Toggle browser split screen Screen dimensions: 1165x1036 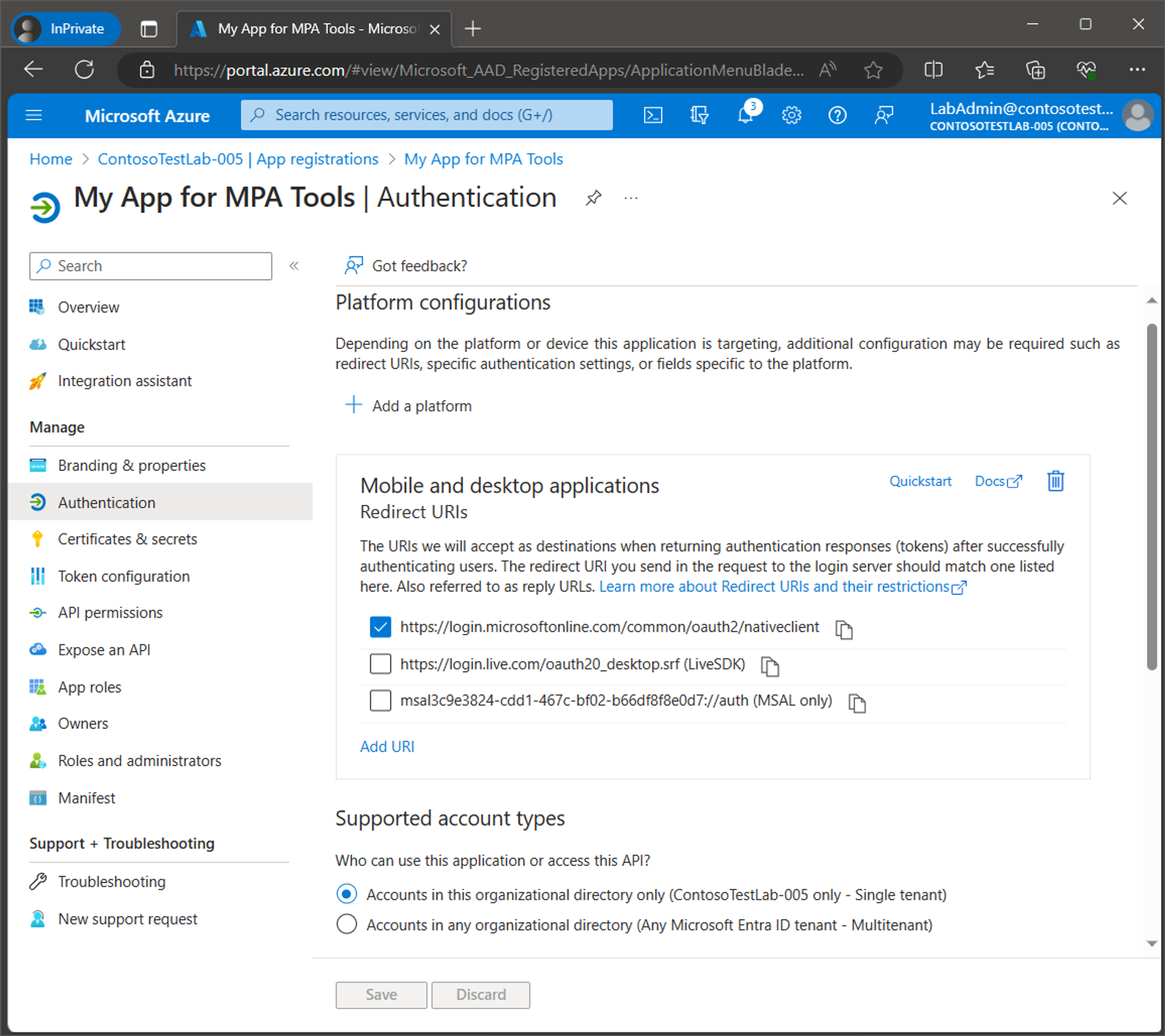pos(933,70)
